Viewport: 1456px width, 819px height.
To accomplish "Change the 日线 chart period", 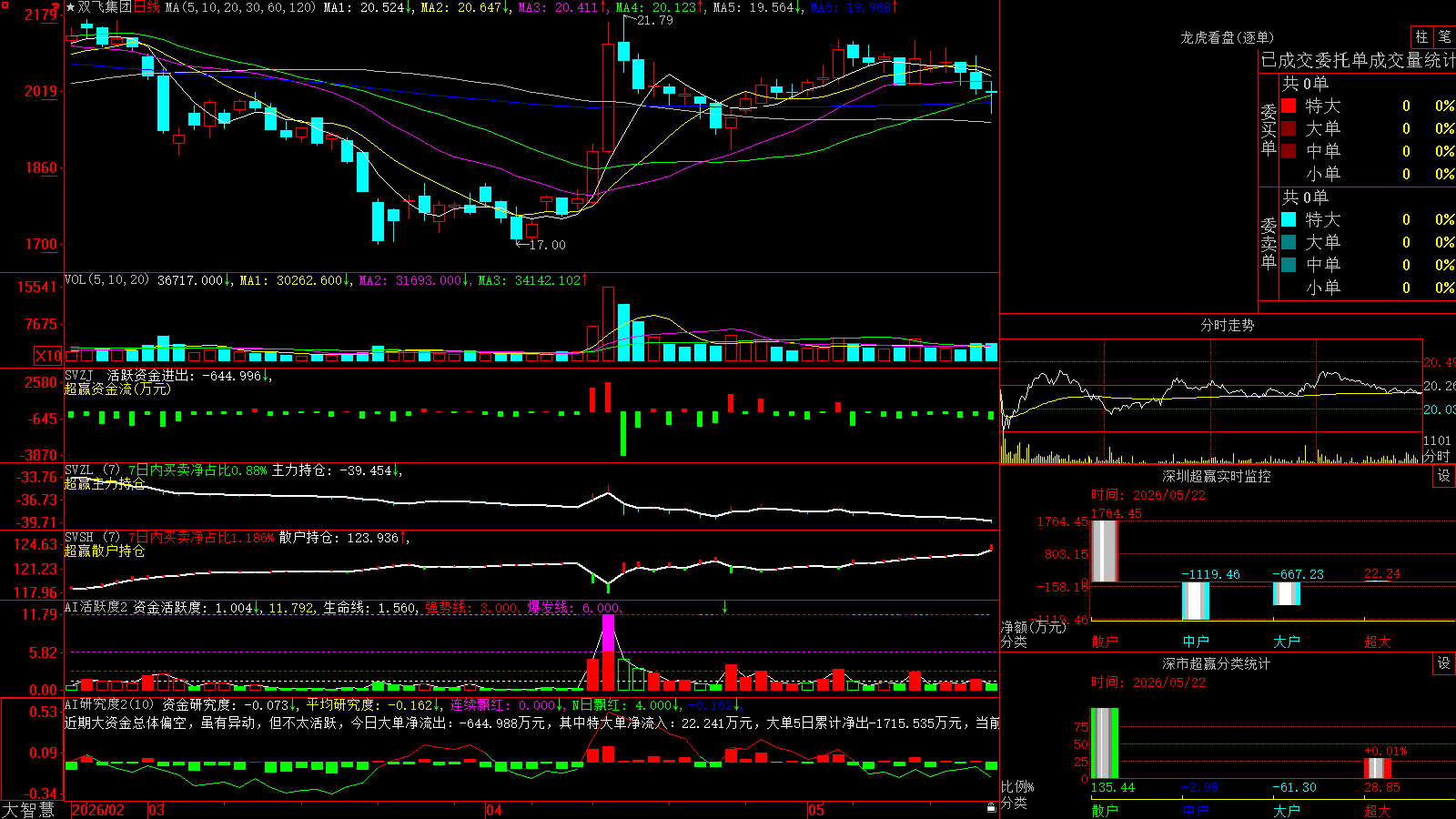I will [147, 7].
